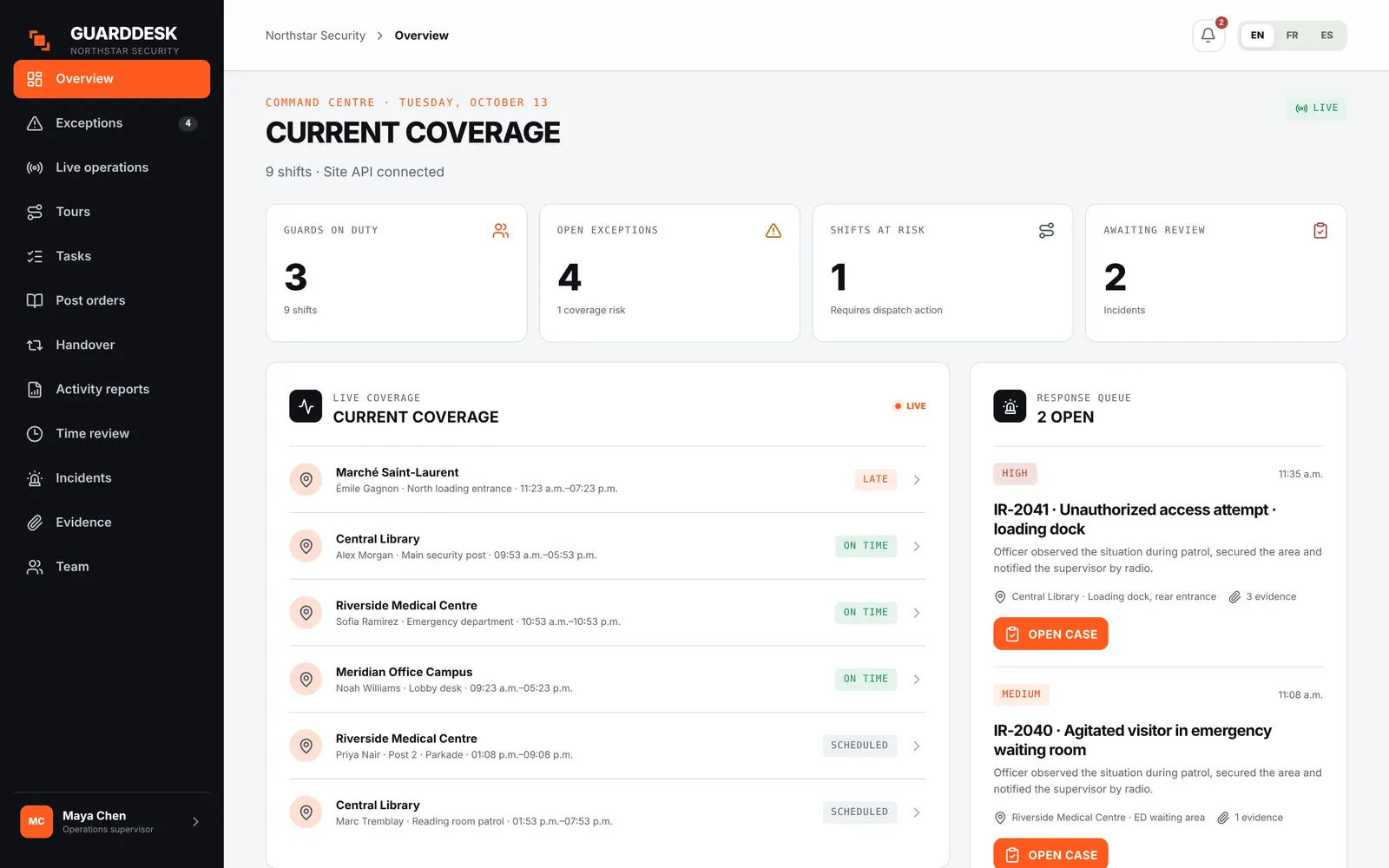Click the LIVE status badge near page title

pyautogui.click(x=1317, y=108)
